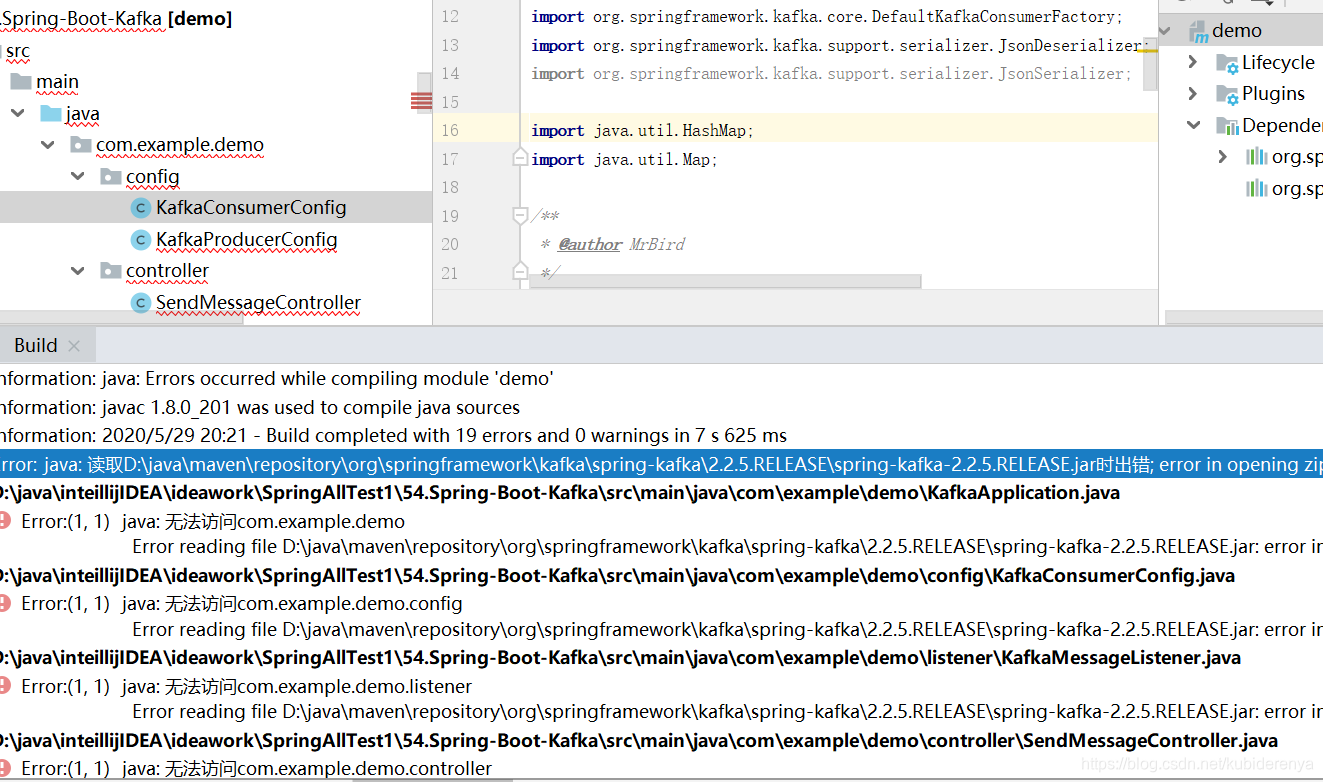Place cursor on import java.util.HashMap line
1323x782 pixels.
[642, 131]
